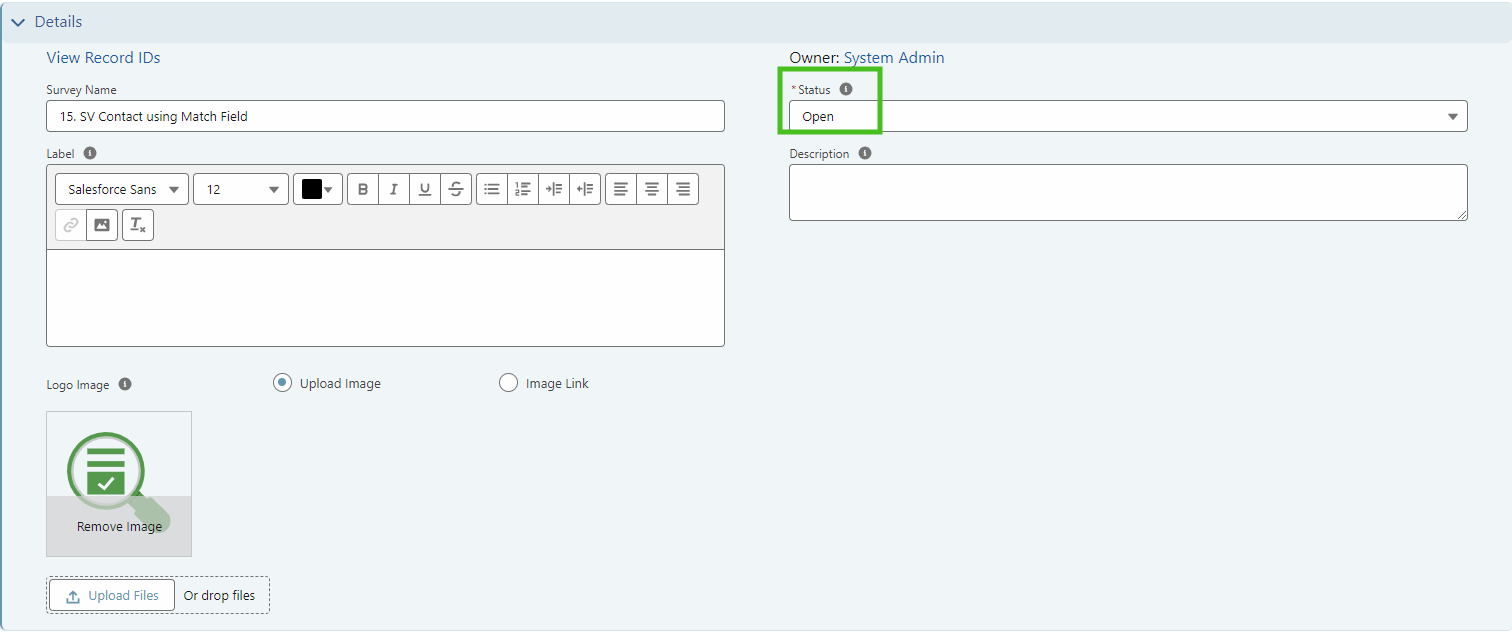This screenshot has width=1512, height=633.
Task: Select the Upload Image radio button
Action: [283, 383]
